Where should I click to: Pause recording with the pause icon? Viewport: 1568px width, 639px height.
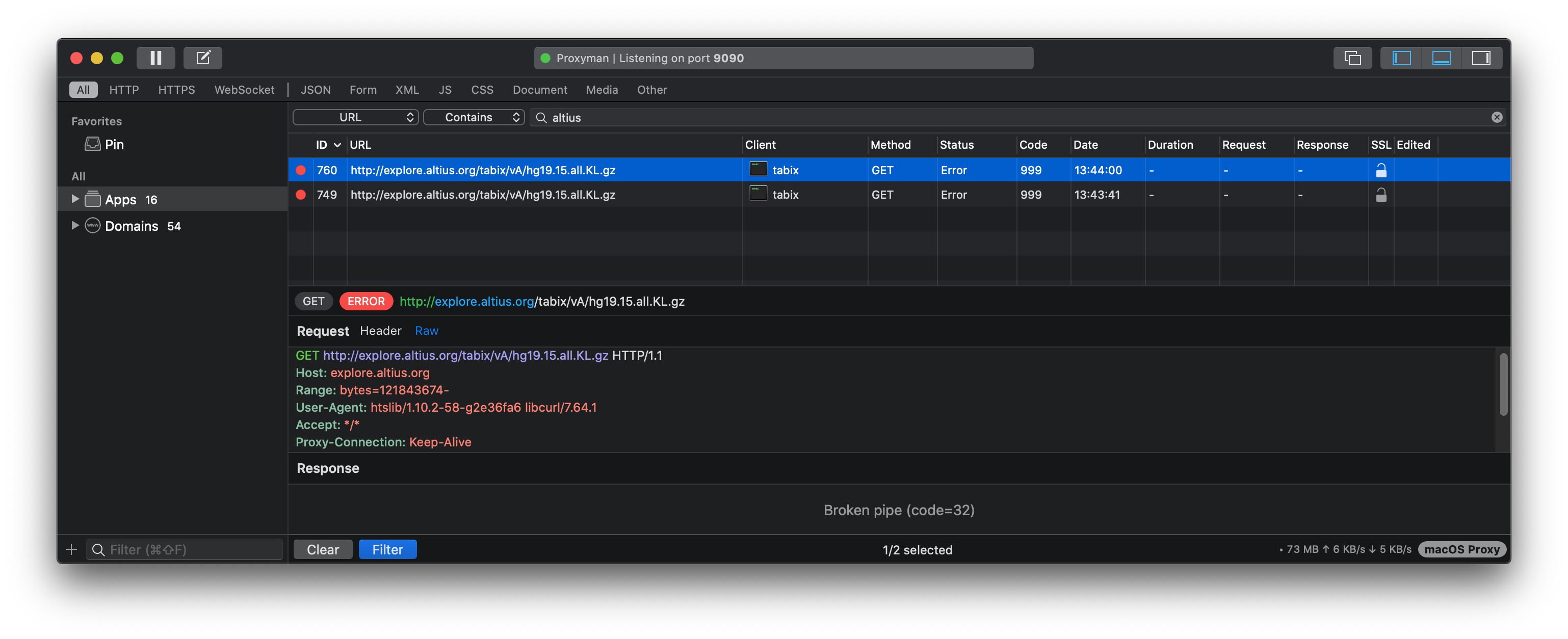(x=156, y=58)
